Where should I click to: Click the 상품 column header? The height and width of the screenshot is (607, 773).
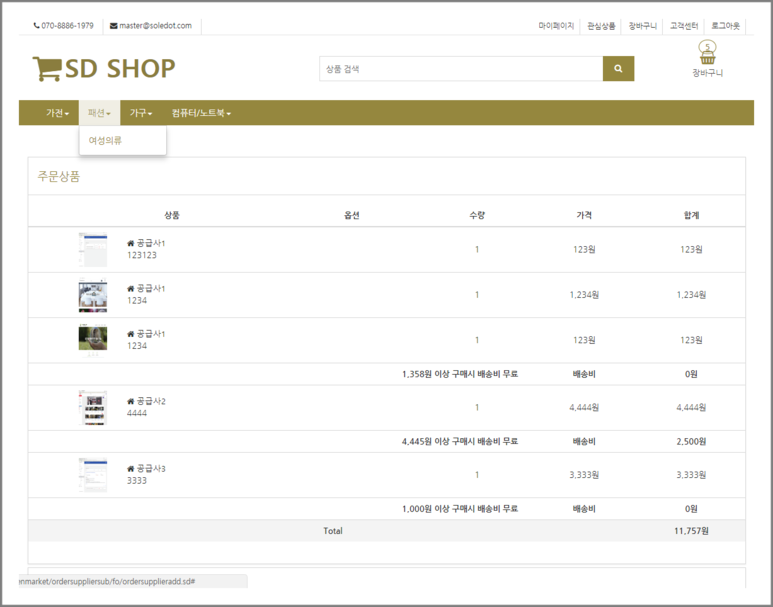tap(172, 215)
